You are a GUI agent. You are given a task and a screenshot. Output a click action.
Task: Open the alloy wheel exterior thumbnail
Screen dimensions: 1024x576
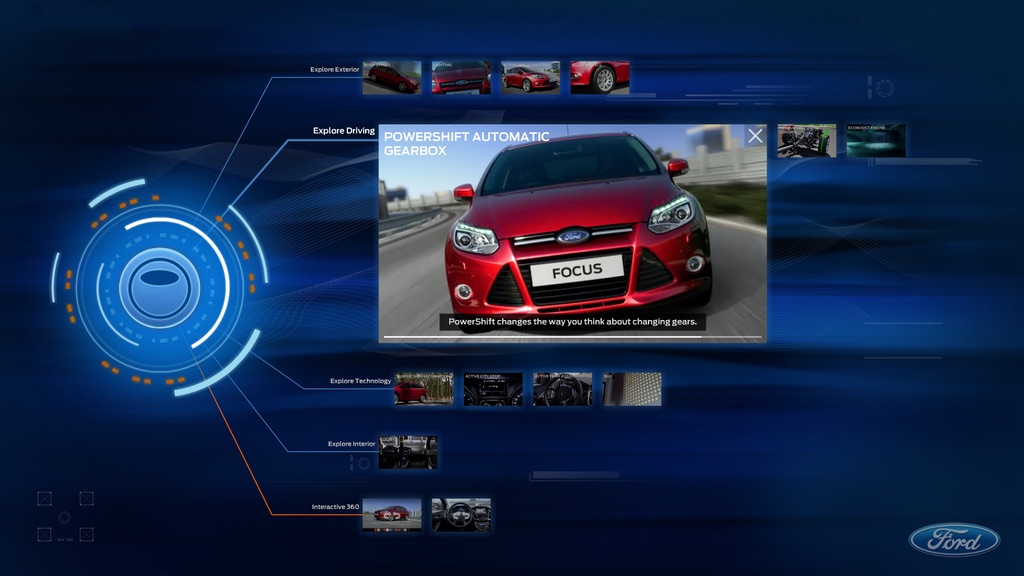coord(600,78)
